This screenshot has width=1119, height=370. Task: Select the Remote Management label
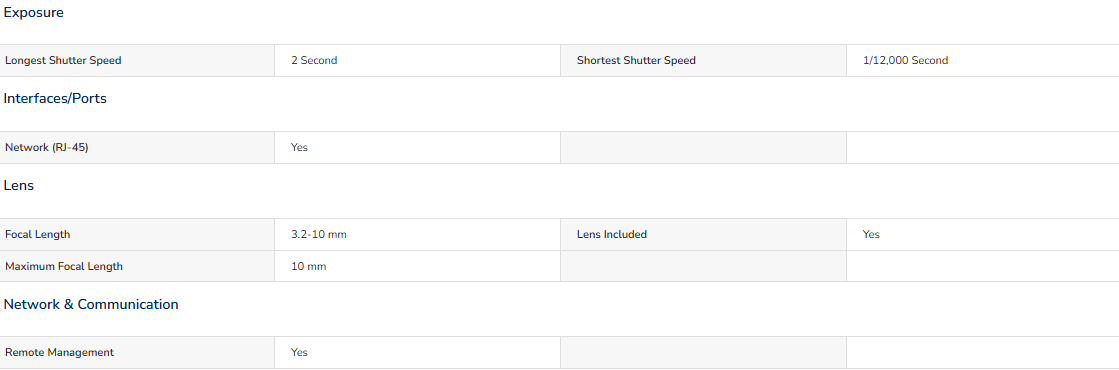coord(59,353)
